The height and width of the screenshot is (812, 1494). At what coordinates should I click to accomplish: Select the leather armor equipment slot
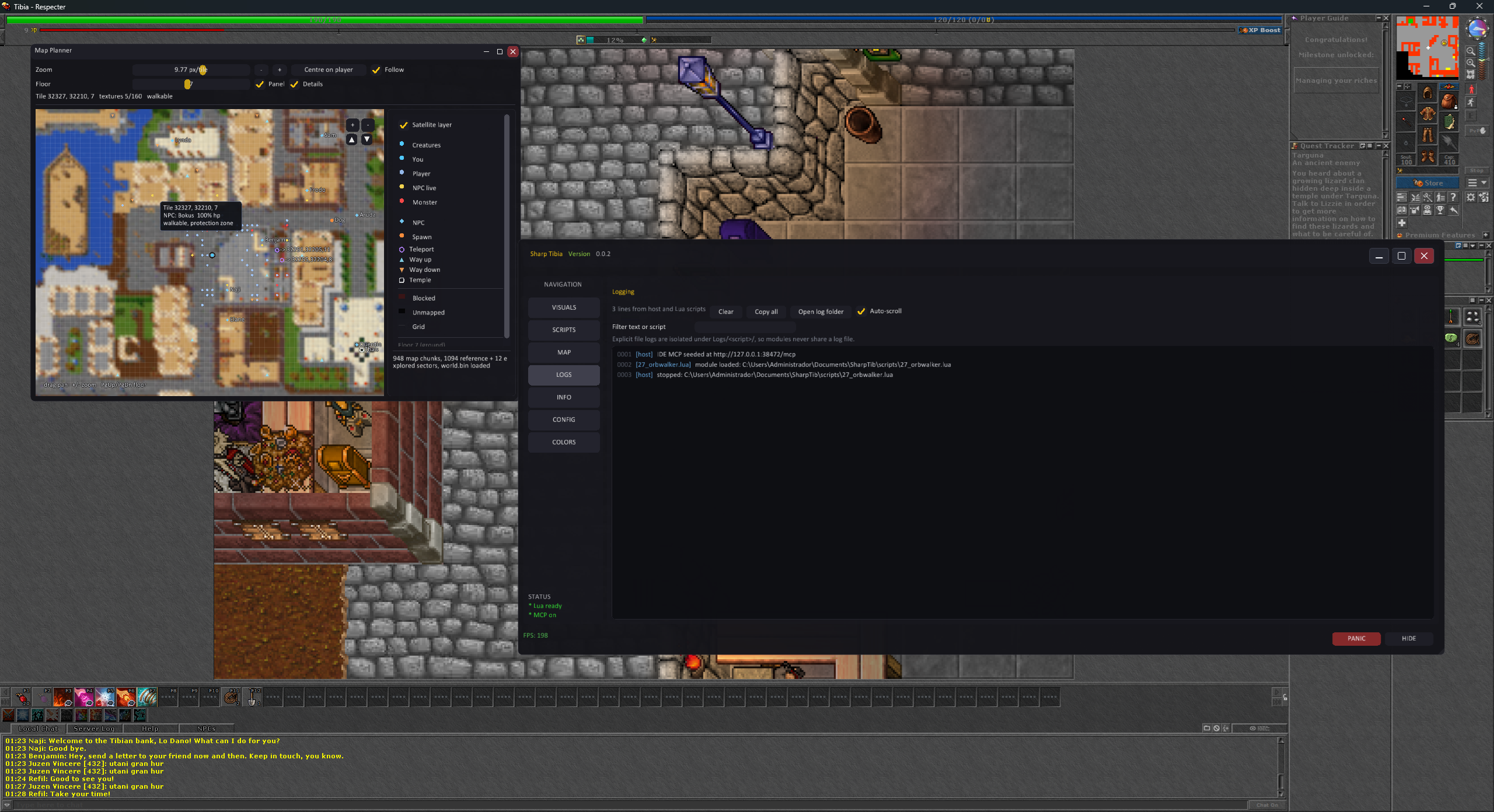point(1427,114)
